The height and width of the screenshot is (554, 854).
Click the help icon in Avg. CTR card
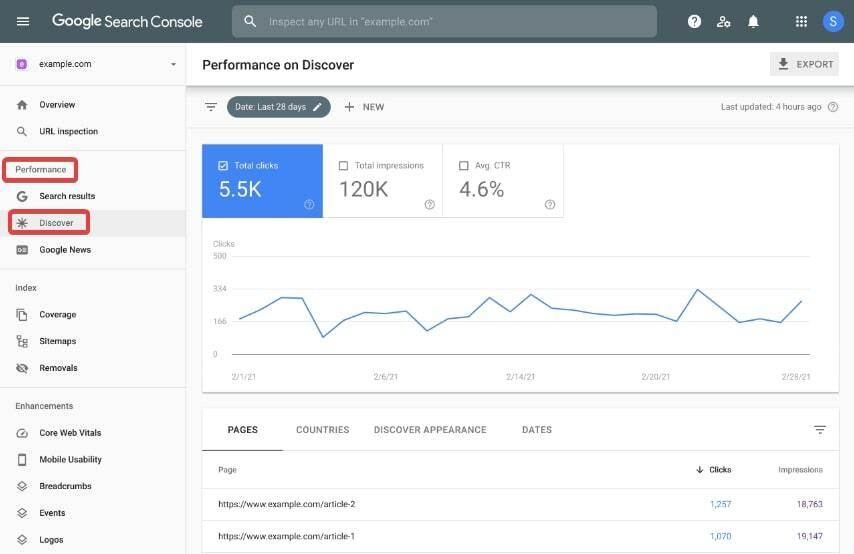550,204
